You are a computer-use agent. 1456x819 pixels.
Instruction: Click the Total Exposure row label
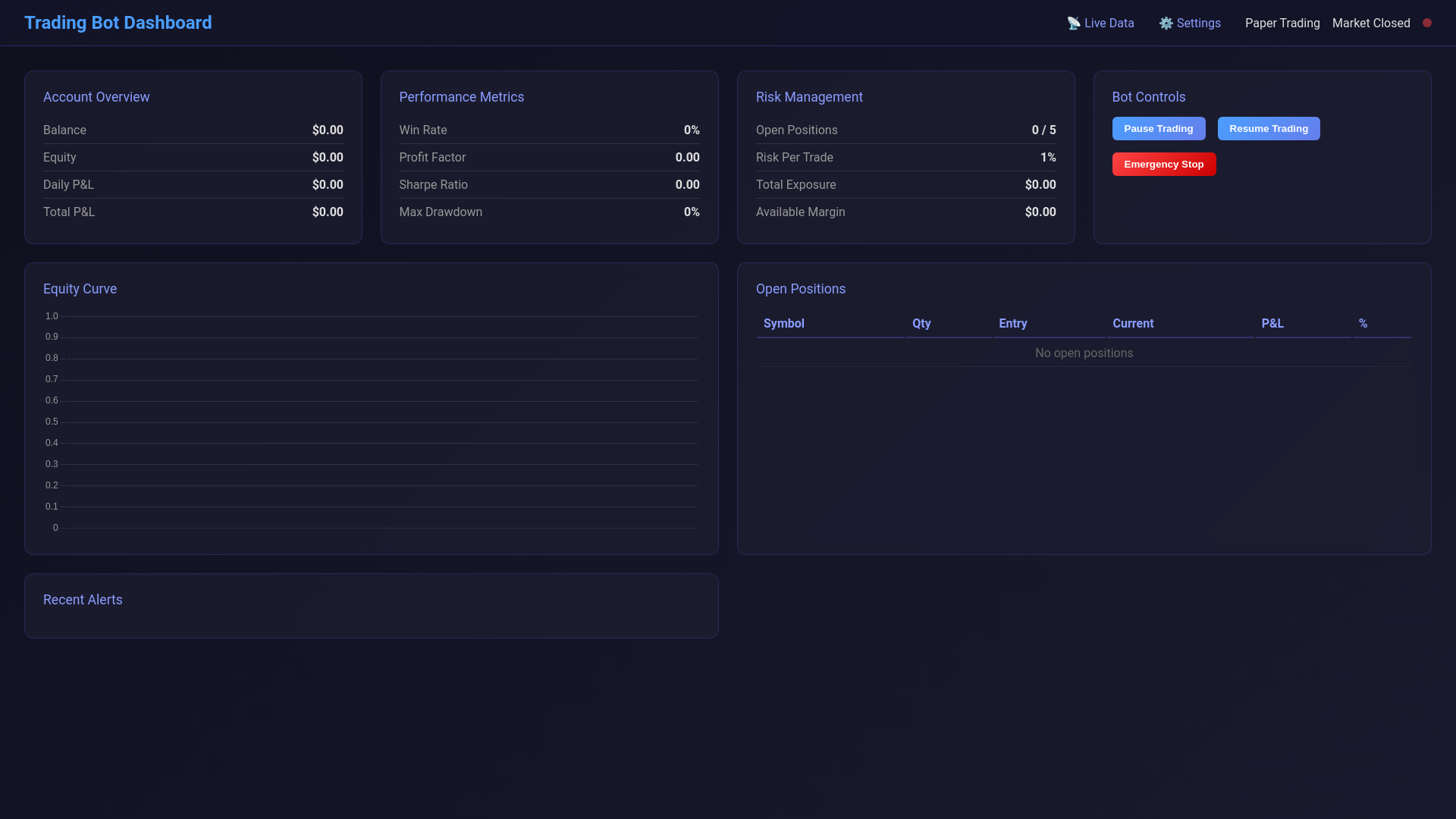(795, 185)
